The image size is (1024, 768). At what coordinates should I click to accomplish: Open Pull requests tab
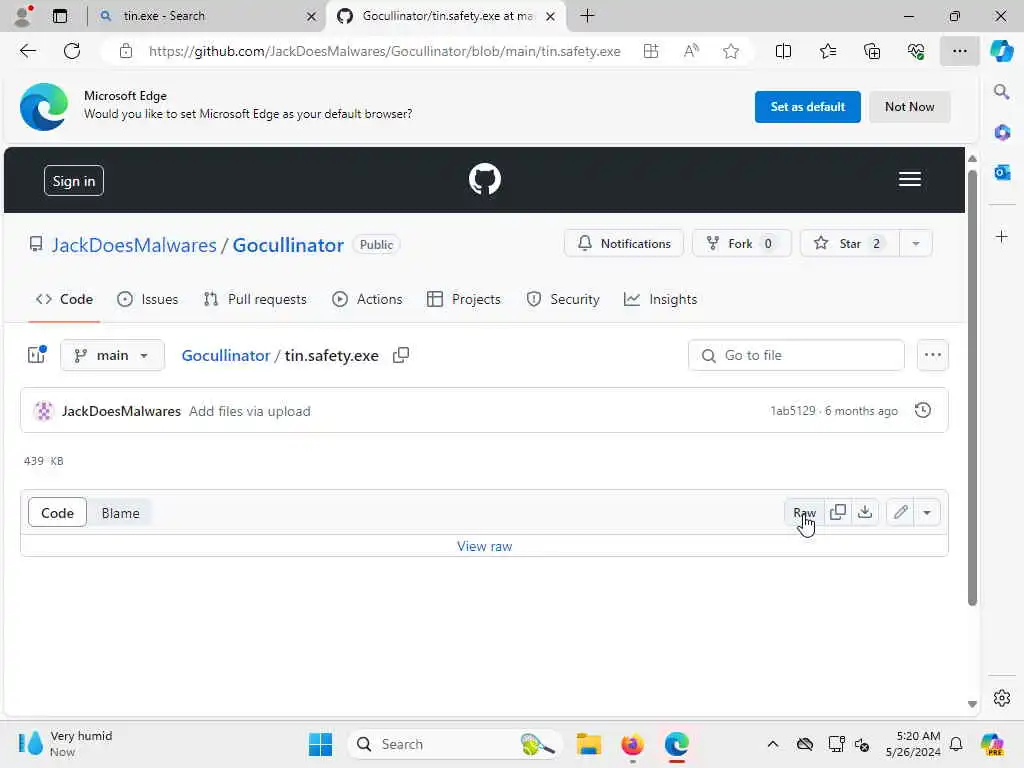[x=255, y=299]
